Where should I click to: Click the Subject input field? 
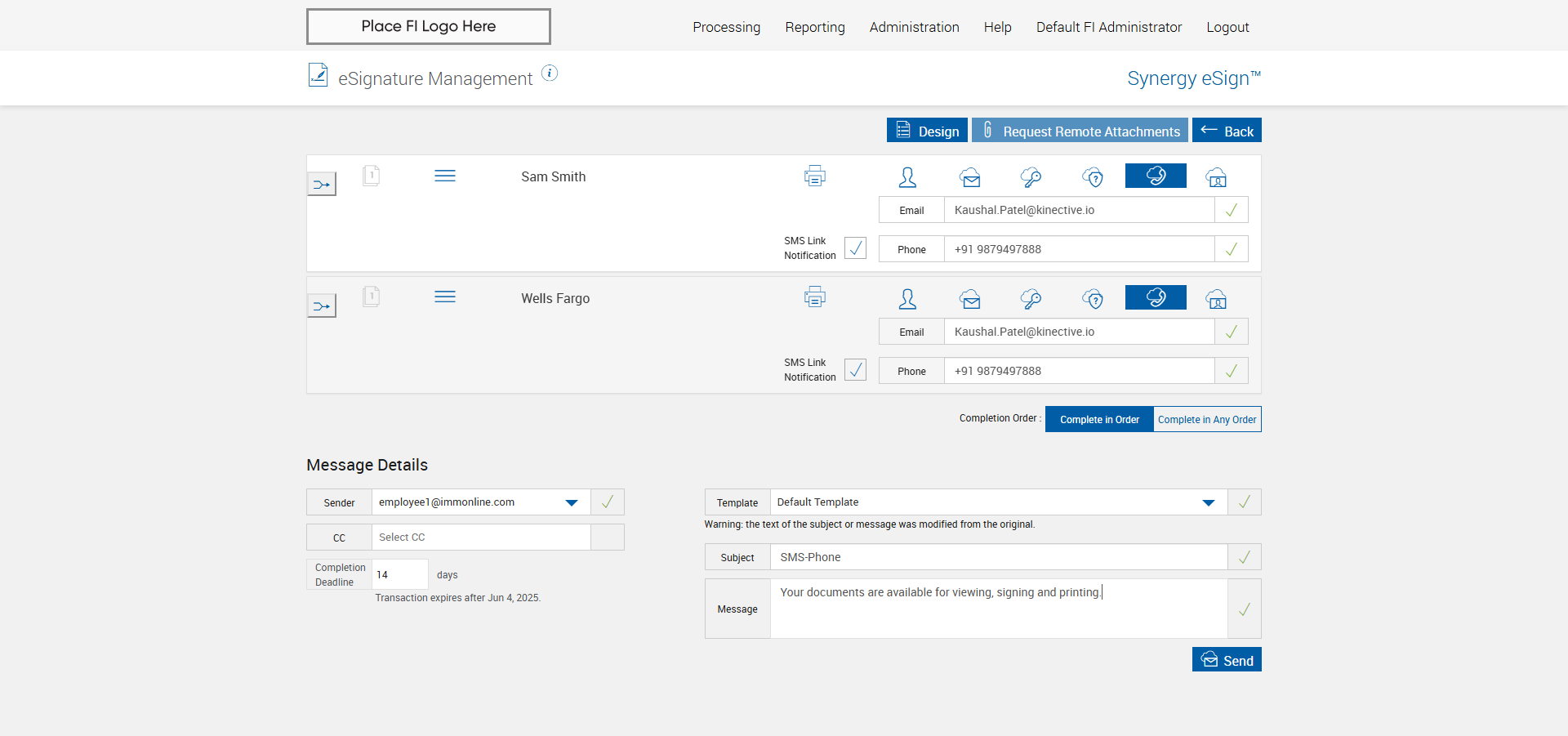pos(999,557)
